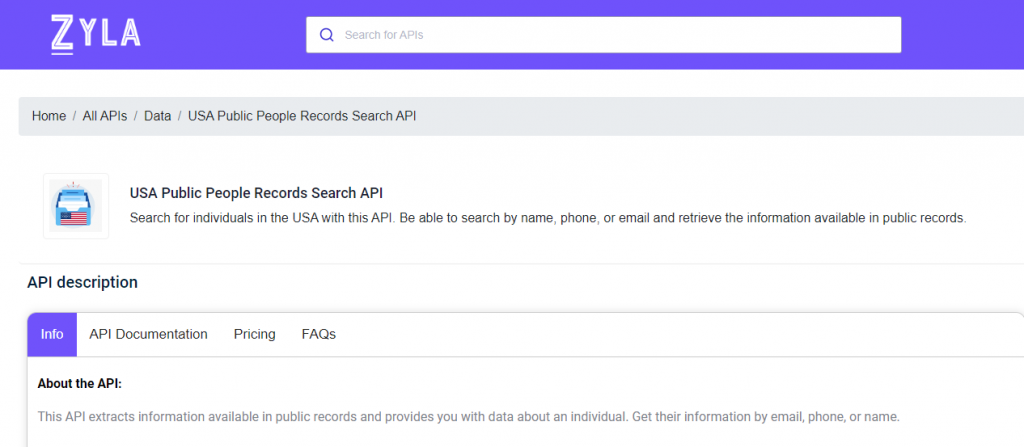The image size is (1024, 447).
Task: Focus the Search for APIs field
Action: [603, 35]
